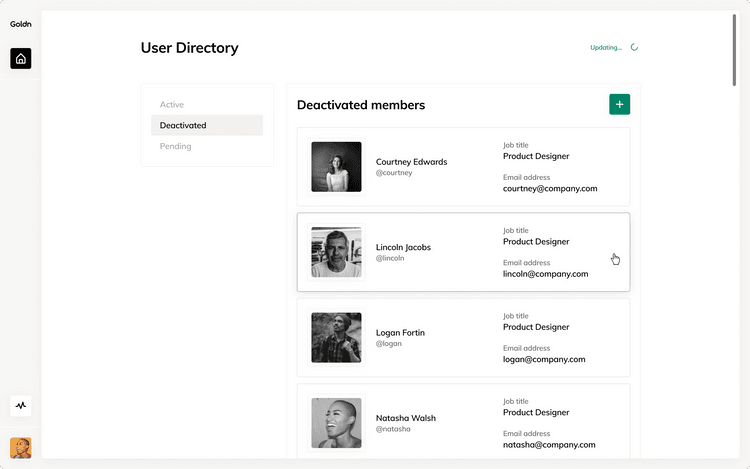
Task: Click the Updating... status text
Action: click(606, 47)
